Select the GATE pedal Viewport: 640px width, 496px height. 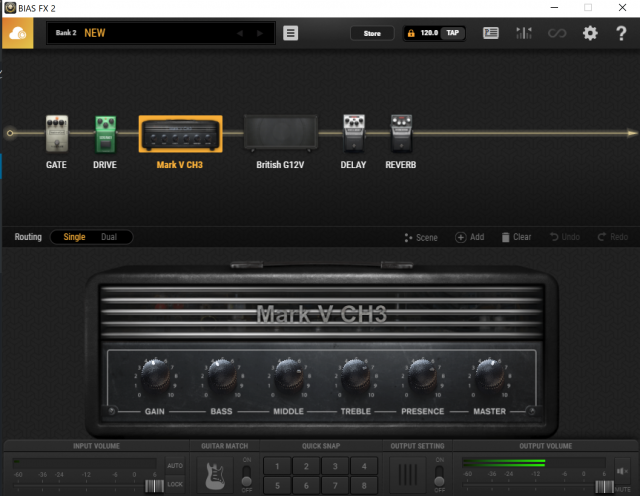pyautogui.click(x=57, y=133)
